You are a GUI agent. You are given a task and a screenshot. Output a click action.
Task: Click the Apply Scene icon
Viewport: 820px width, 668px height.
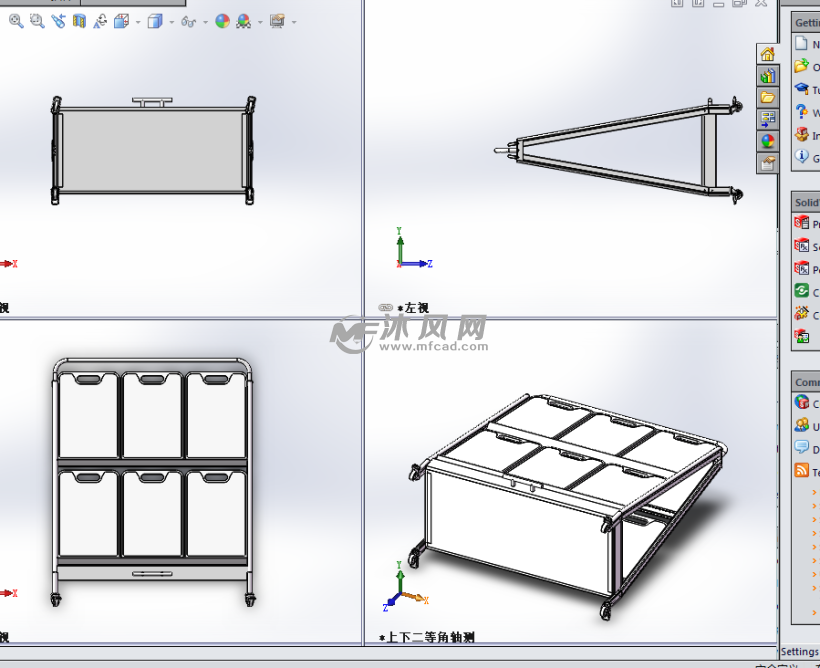[244, 21]
